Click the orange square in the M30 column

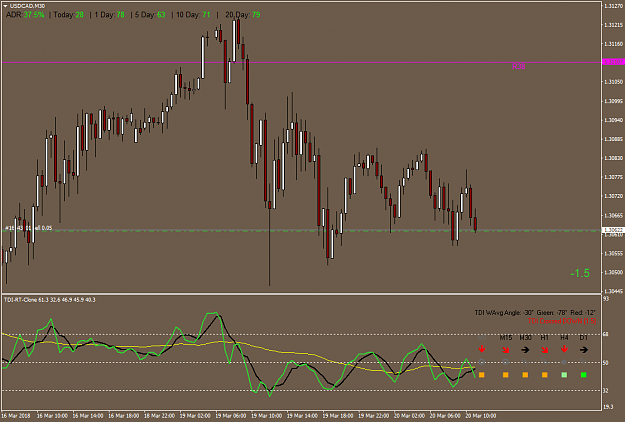pos(525,375)
